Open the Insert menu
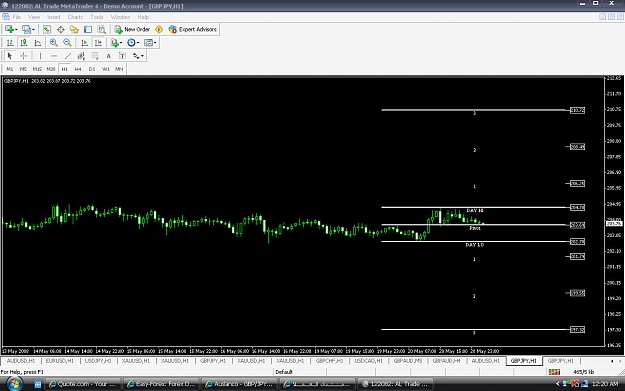 [54, 17]
